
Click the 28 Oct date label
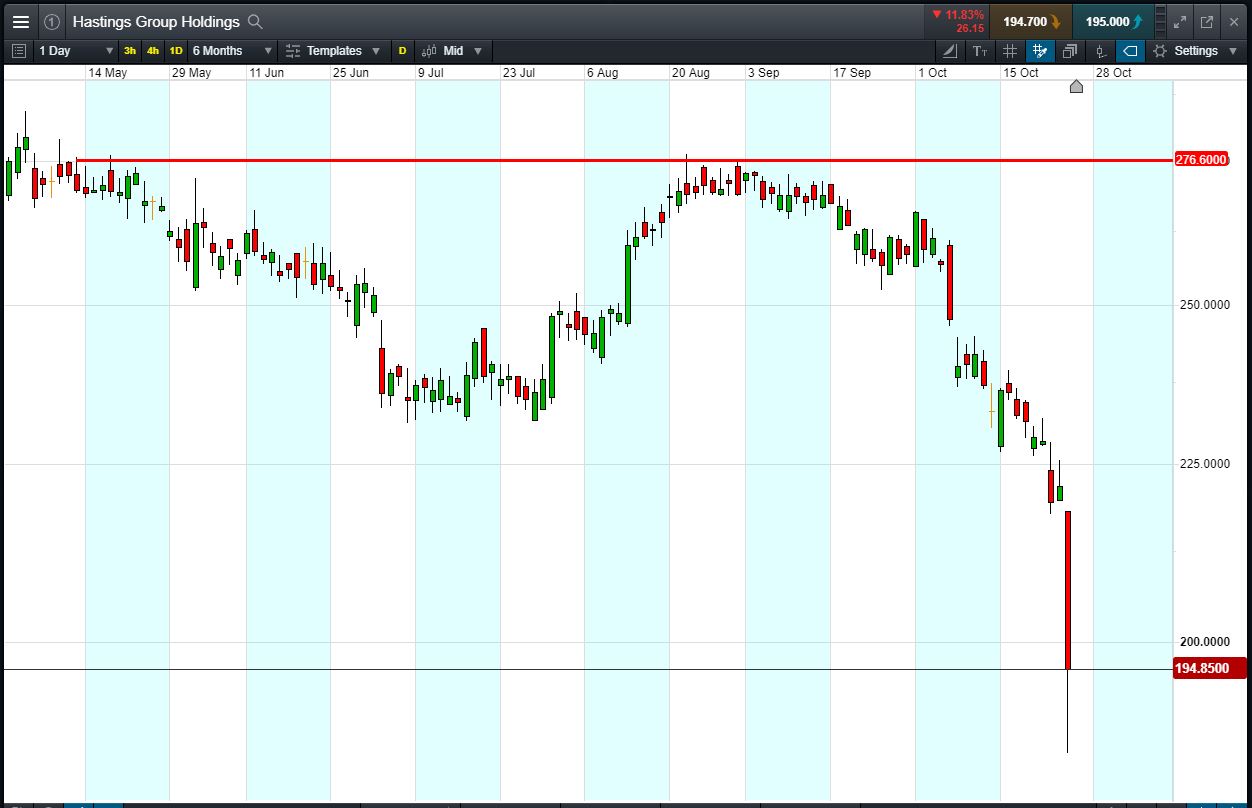pyautogui.click(x=1114, y=73)
